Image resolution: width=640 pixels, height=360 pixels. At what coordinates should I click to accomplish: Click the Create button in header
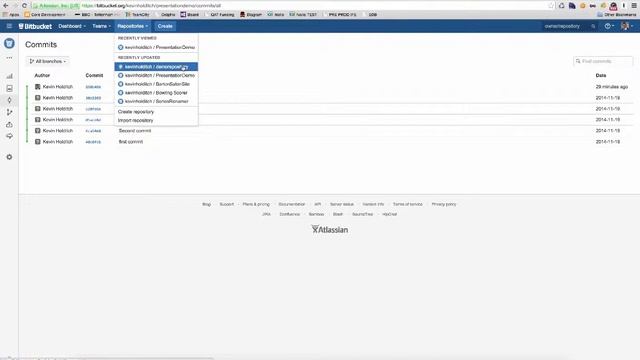pyautogui.click(x=165, y=26)
